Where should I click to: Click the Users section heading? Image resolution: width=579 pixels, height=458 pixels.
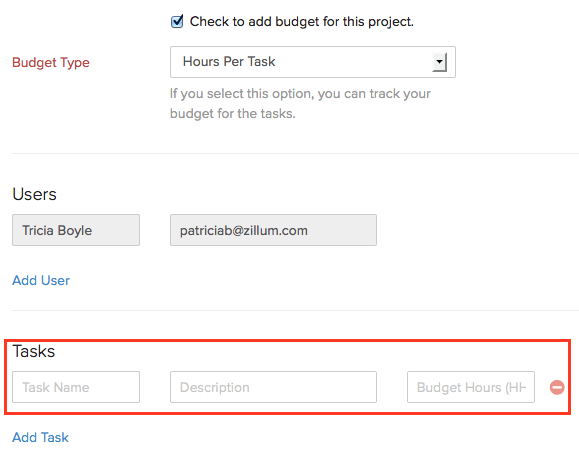pyautogui.click(x=34, y=194)
